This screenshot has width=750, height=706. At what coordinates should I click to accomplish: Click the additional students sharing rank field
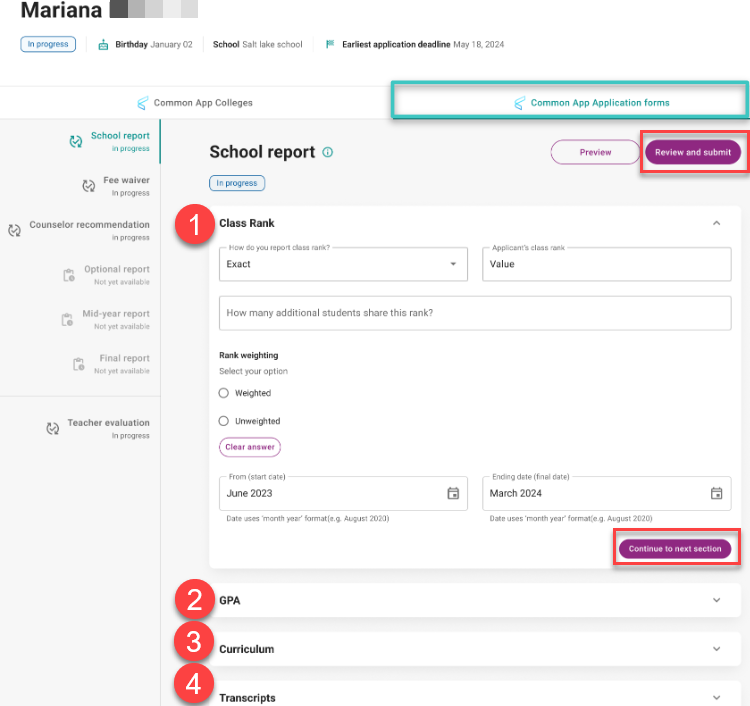tap(475, 313)
